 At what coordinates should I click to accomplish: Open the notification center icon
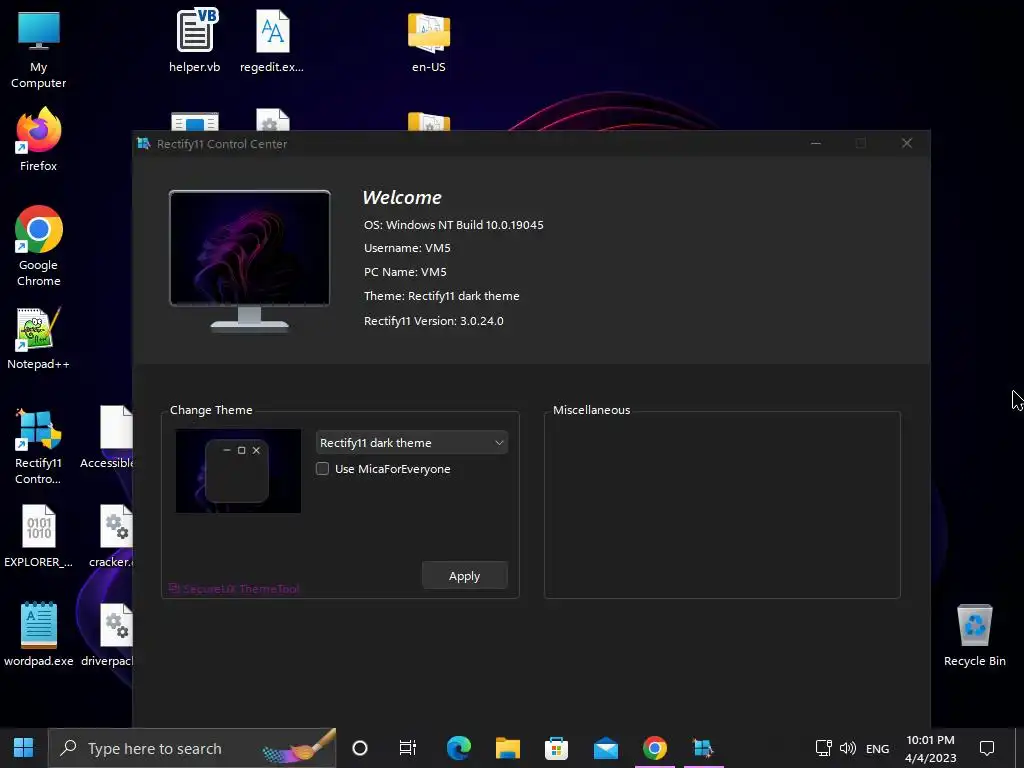pyautogui.click(x=987, y=748)
